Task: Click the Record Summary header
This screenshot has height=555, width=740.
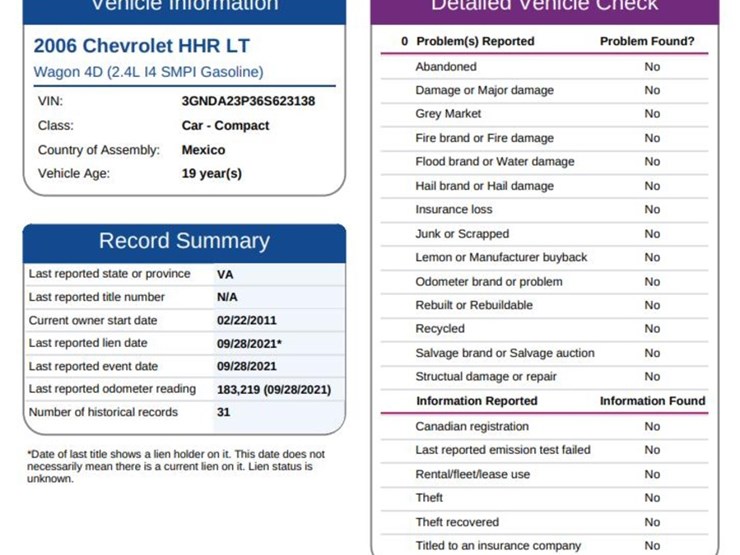Action: (184, 241)
